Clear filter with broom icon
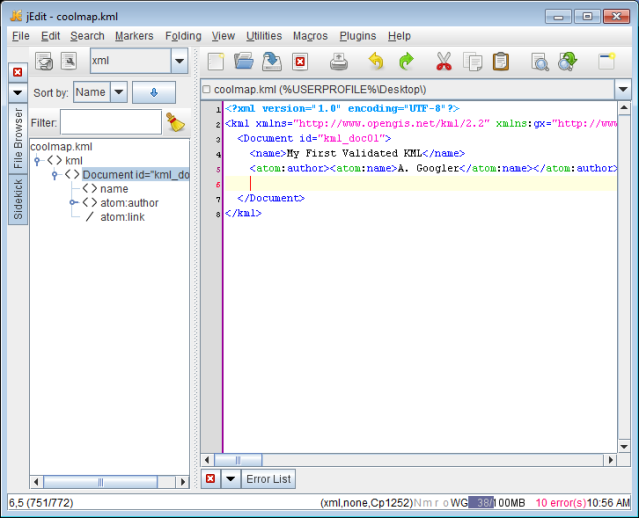This screenshot has height=518, width=639. (176, 122)
